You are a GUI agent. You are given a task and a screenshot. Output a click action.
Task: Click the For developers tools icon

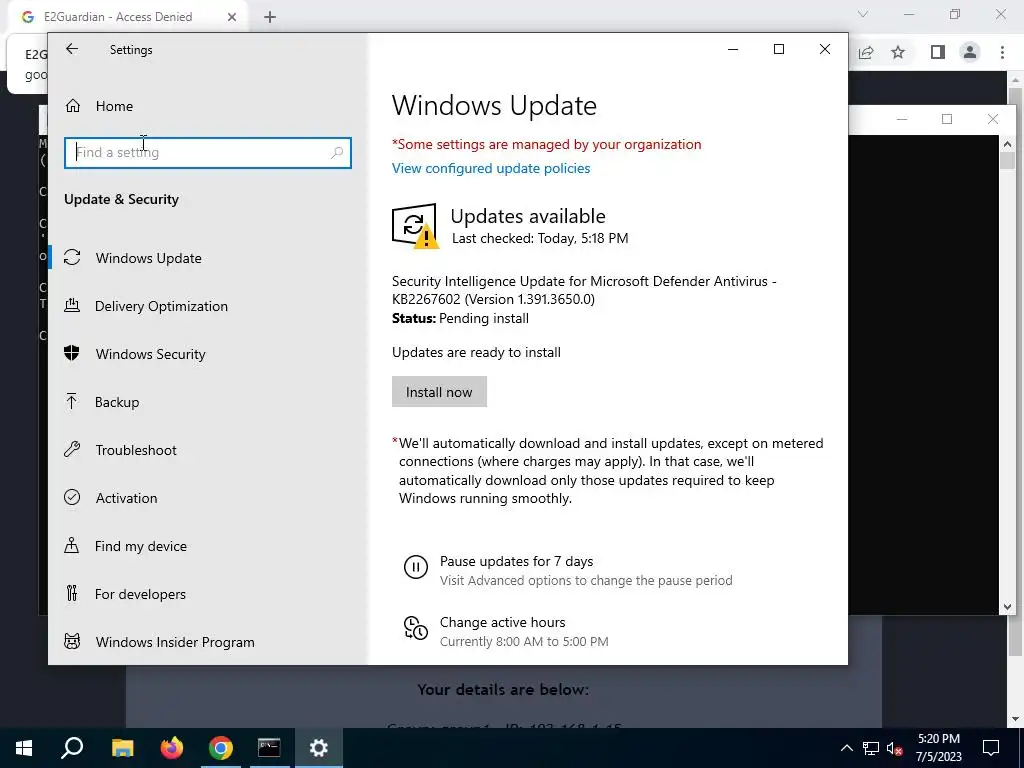click(72, 593)
